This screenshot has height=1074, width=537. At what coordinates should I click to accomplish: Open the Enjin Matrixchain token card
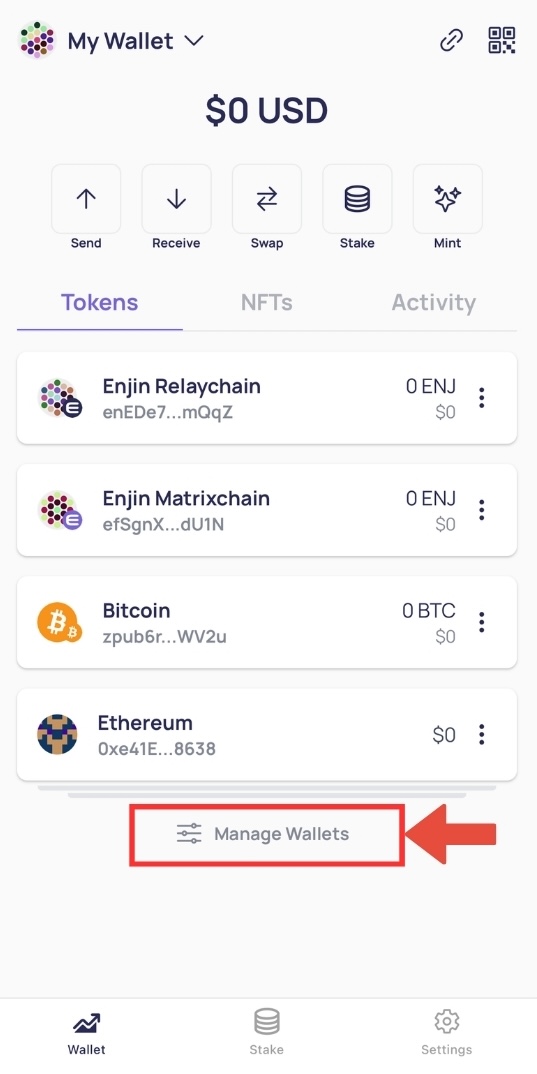267,510
